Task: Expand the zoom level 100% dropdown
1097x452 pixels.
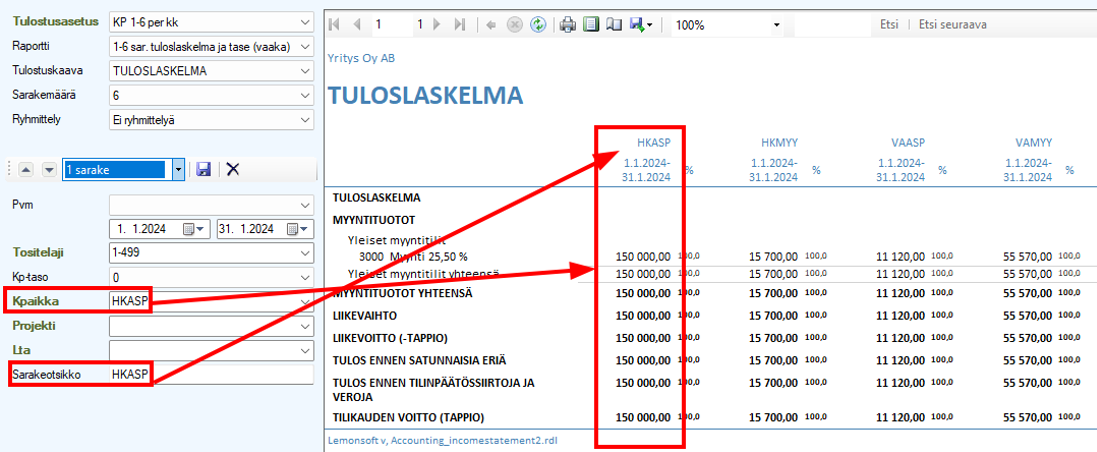Action: (776, 25)
